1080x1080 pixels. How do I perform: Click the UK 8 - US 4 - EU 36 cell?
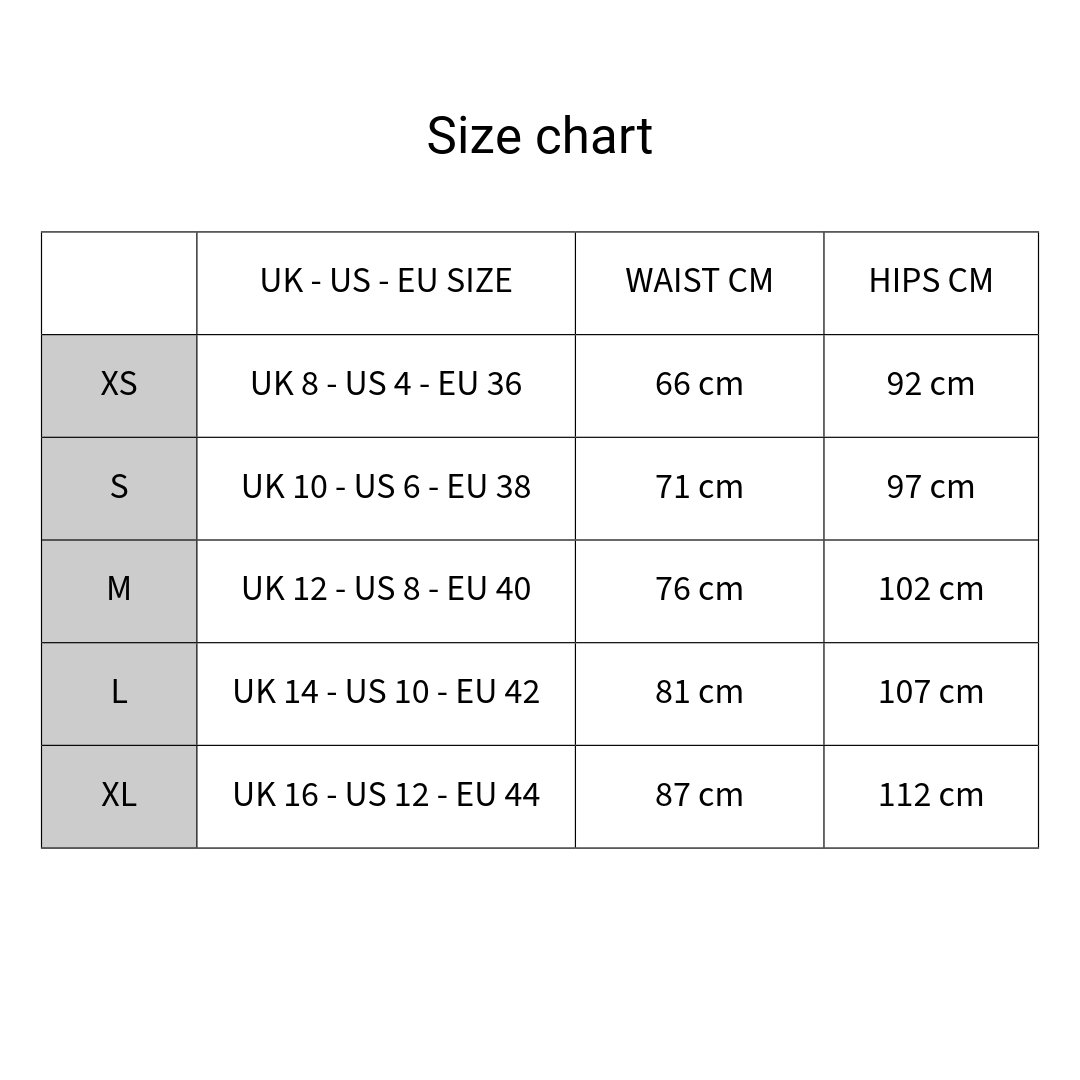click(x=386, y=384)
